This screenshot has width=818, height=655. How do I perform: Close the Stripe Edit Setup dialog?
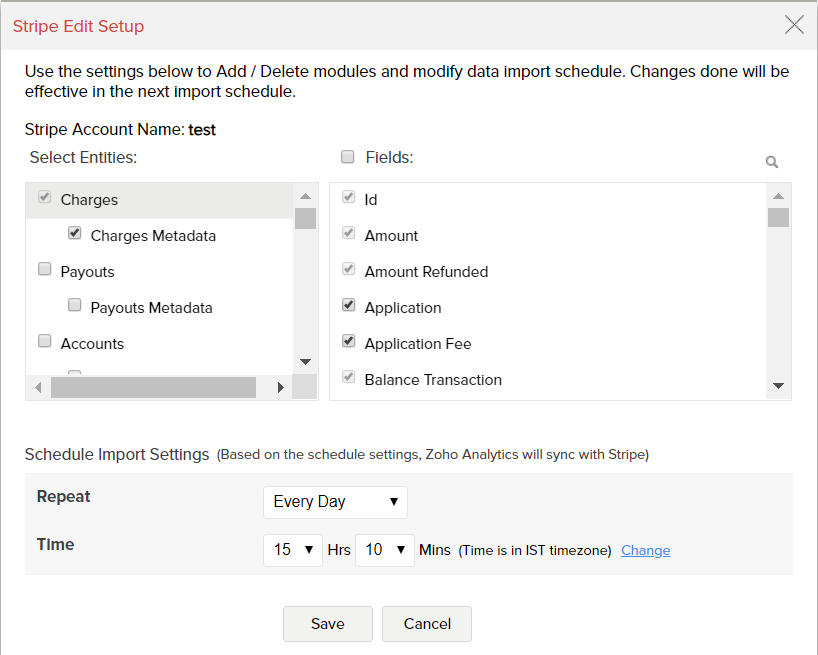(x=794, y=25)
